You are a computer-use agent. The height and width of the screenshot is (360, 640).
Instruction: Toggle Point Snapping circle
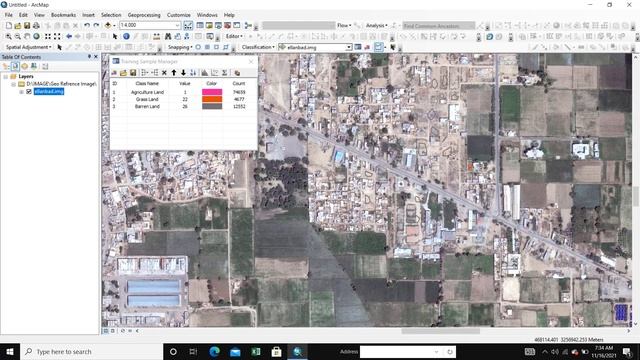[198, 47]
